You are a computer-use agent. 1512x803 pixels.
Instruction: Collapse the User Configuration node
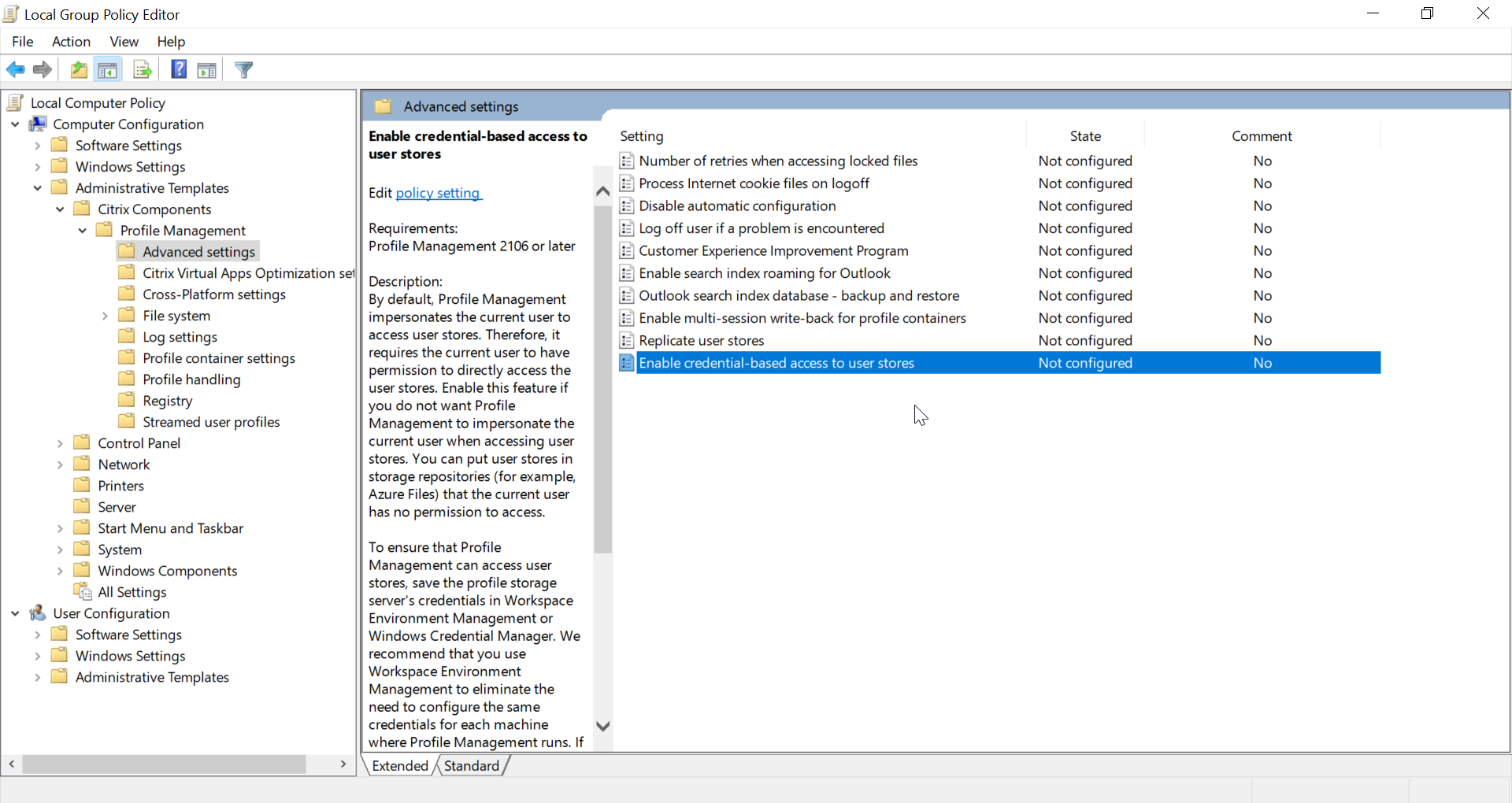tap(15, 612)
